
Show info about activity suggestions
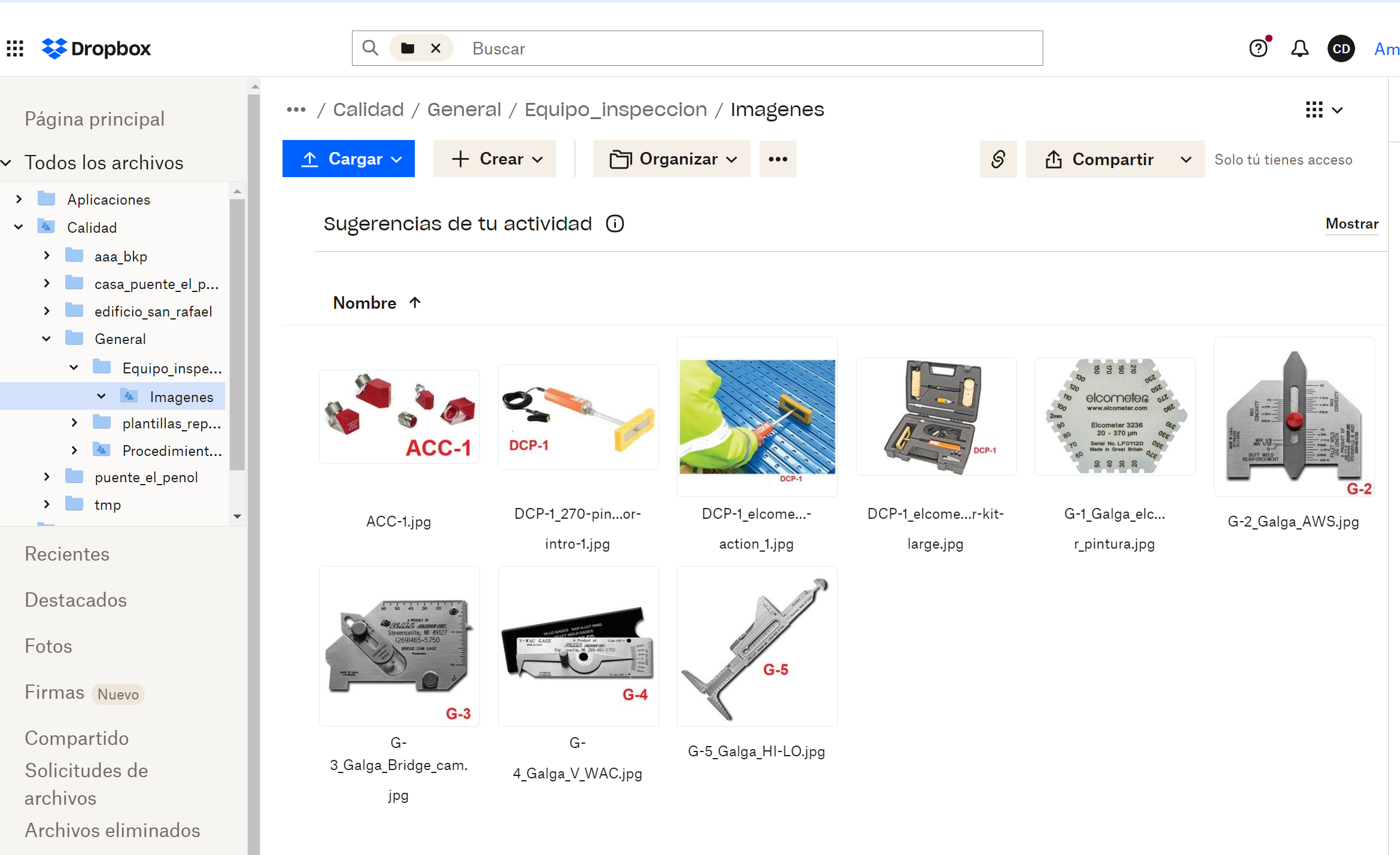(615, 224)
